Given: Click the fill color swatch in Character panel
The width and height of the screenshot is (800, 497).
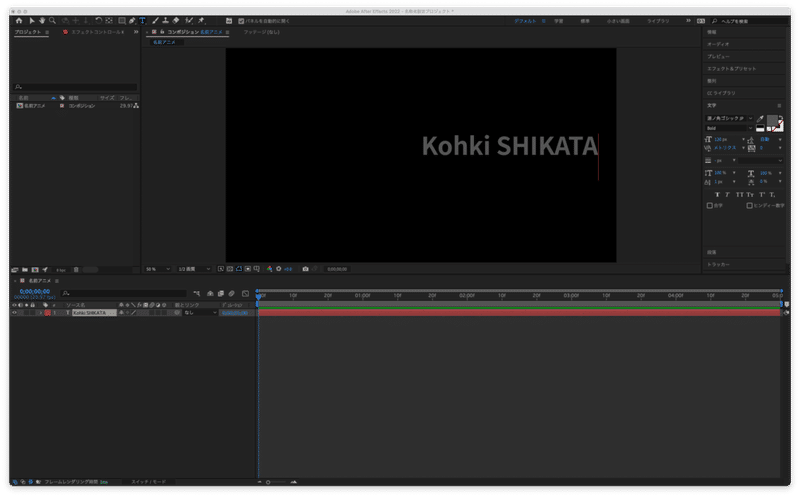Looking at the screenshot, I should (x=772, y=120).
